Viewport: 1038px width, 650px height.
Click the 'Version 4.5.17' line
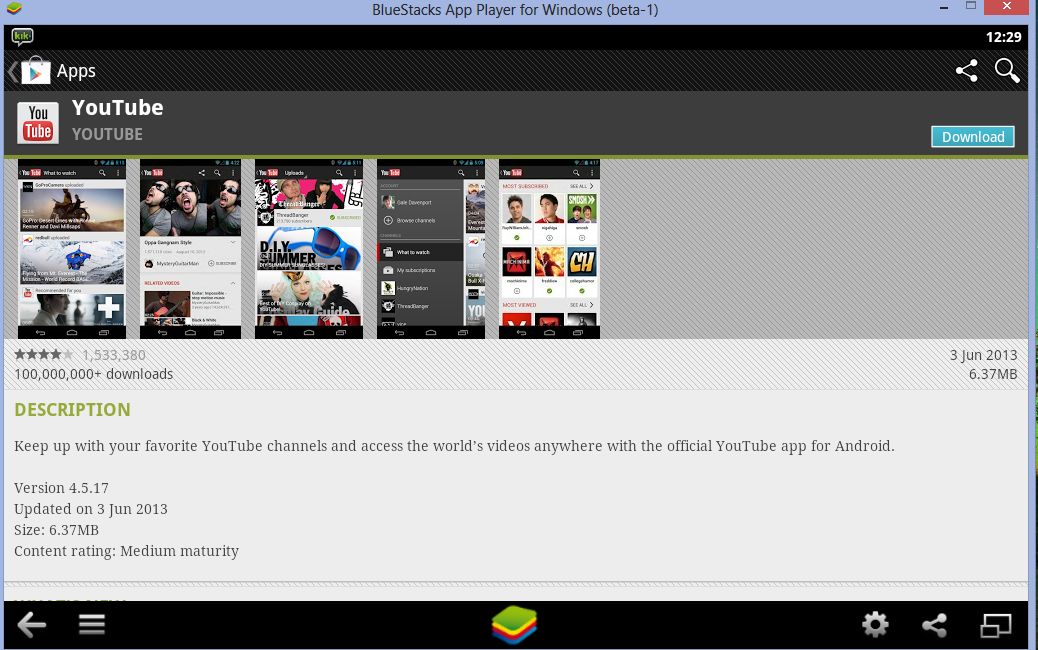click(62, 488)
